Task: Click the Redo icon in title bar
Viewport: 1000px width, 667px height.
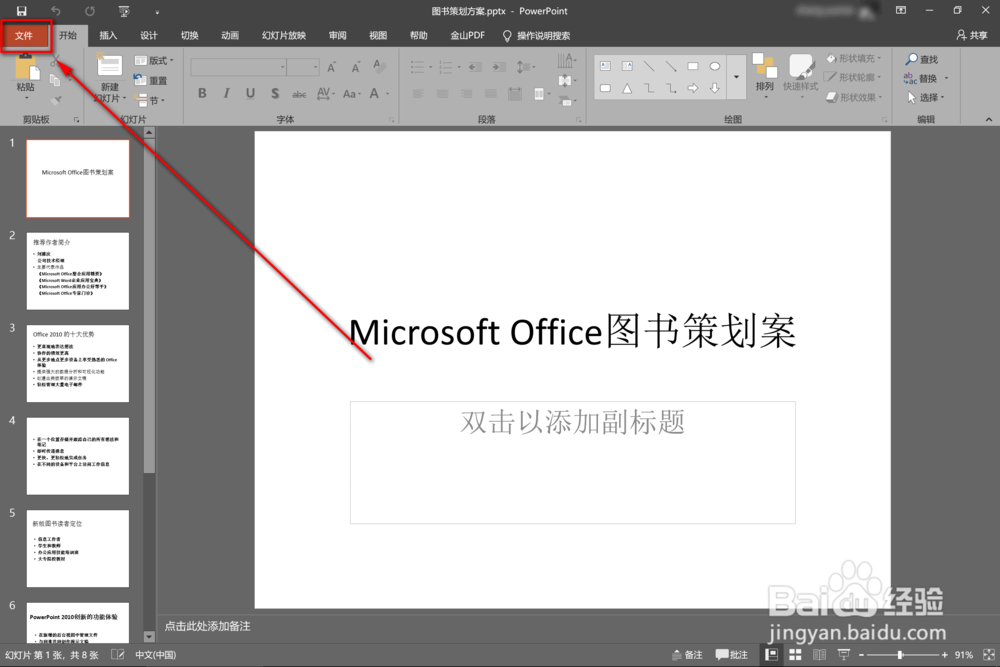Action: click(x=90, y=11)
